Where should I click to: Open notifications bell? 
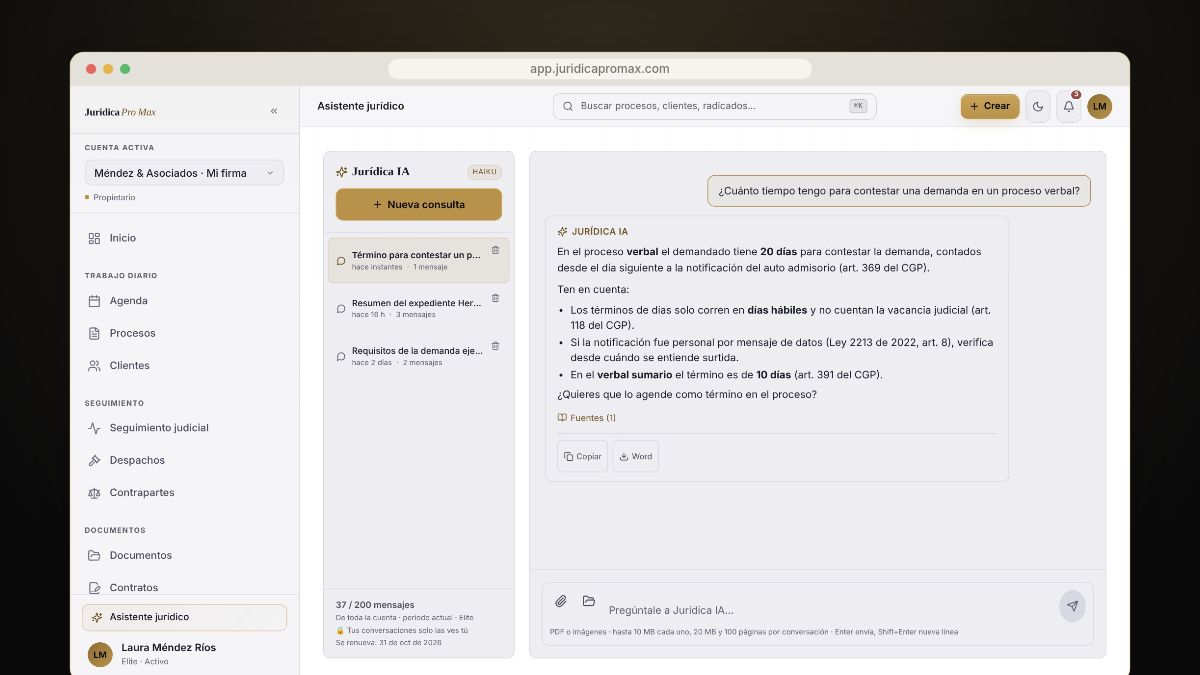1069,106
